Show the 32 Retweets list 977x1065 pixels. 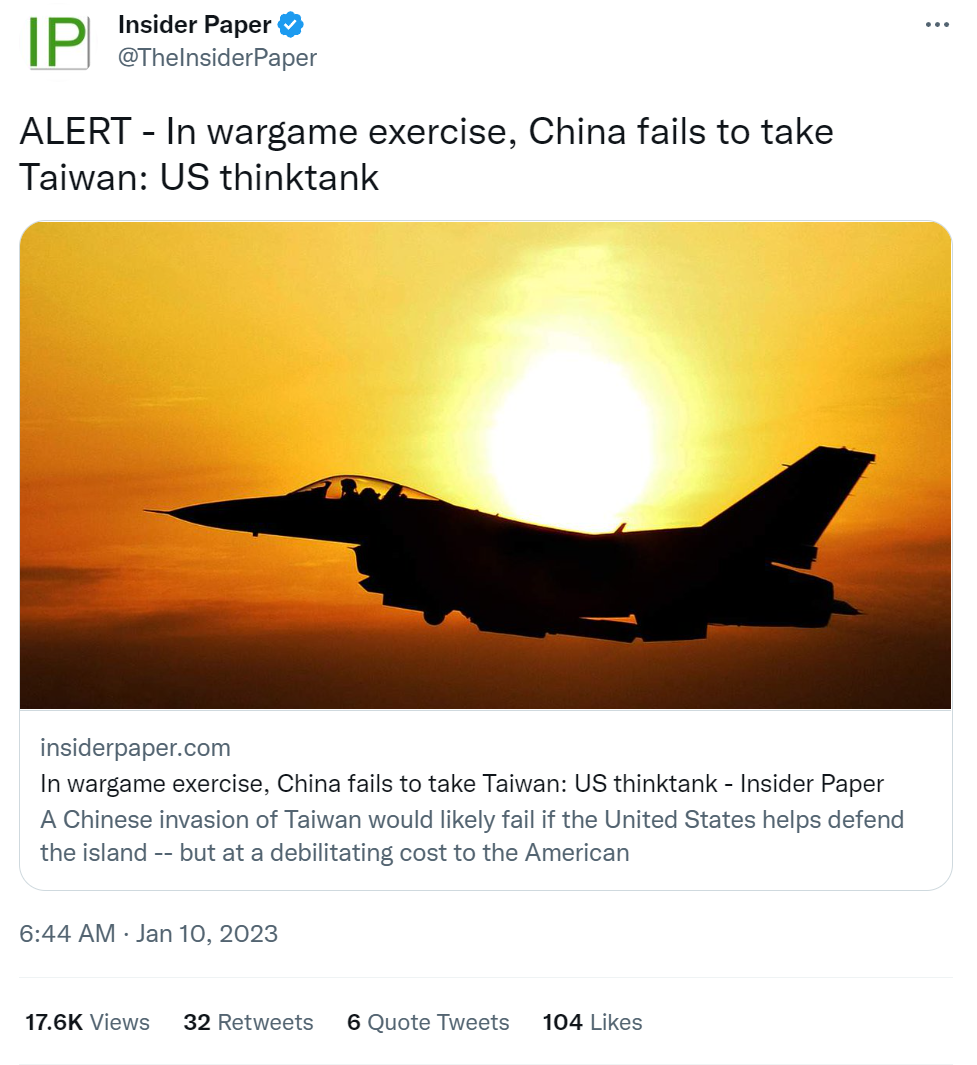pos(249,1022)
